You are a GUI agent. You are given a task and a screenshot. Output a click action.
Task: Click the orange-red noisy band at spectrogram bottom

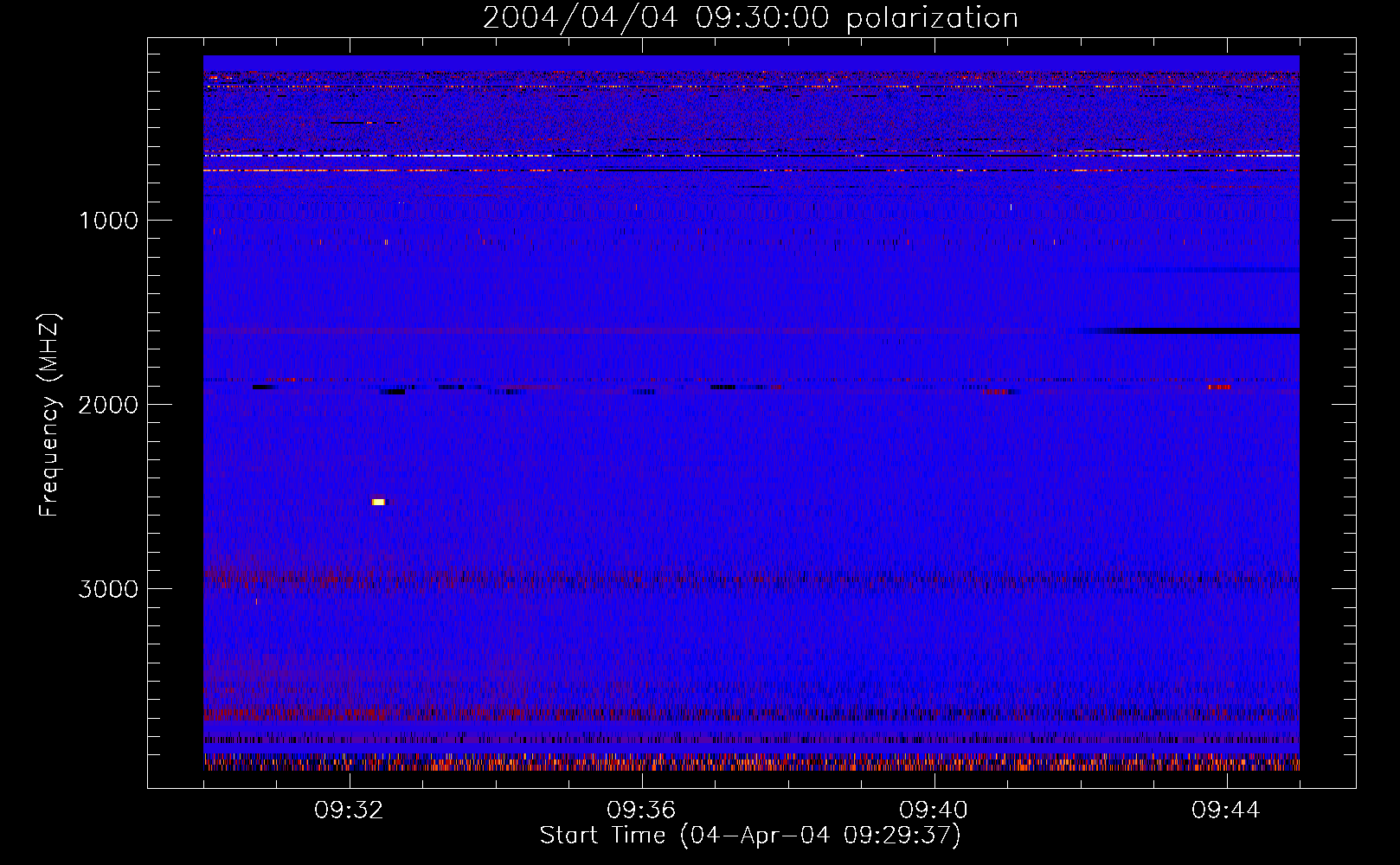coord(751,764)
